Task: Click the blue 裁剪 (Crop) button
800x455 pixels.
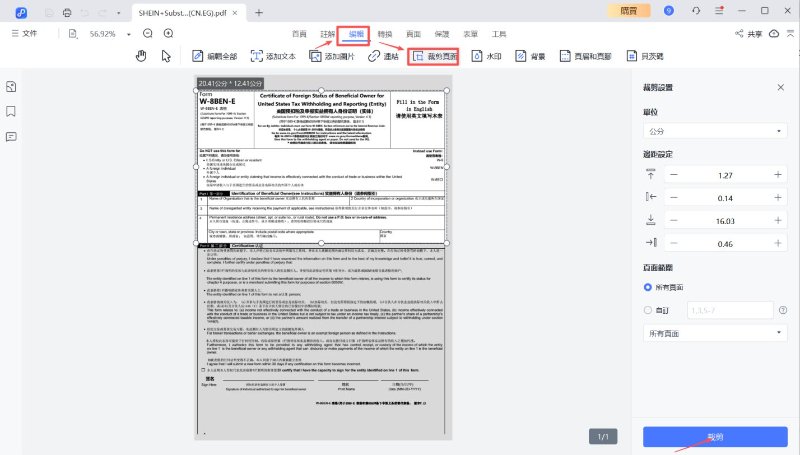Action: coord(715,437)
